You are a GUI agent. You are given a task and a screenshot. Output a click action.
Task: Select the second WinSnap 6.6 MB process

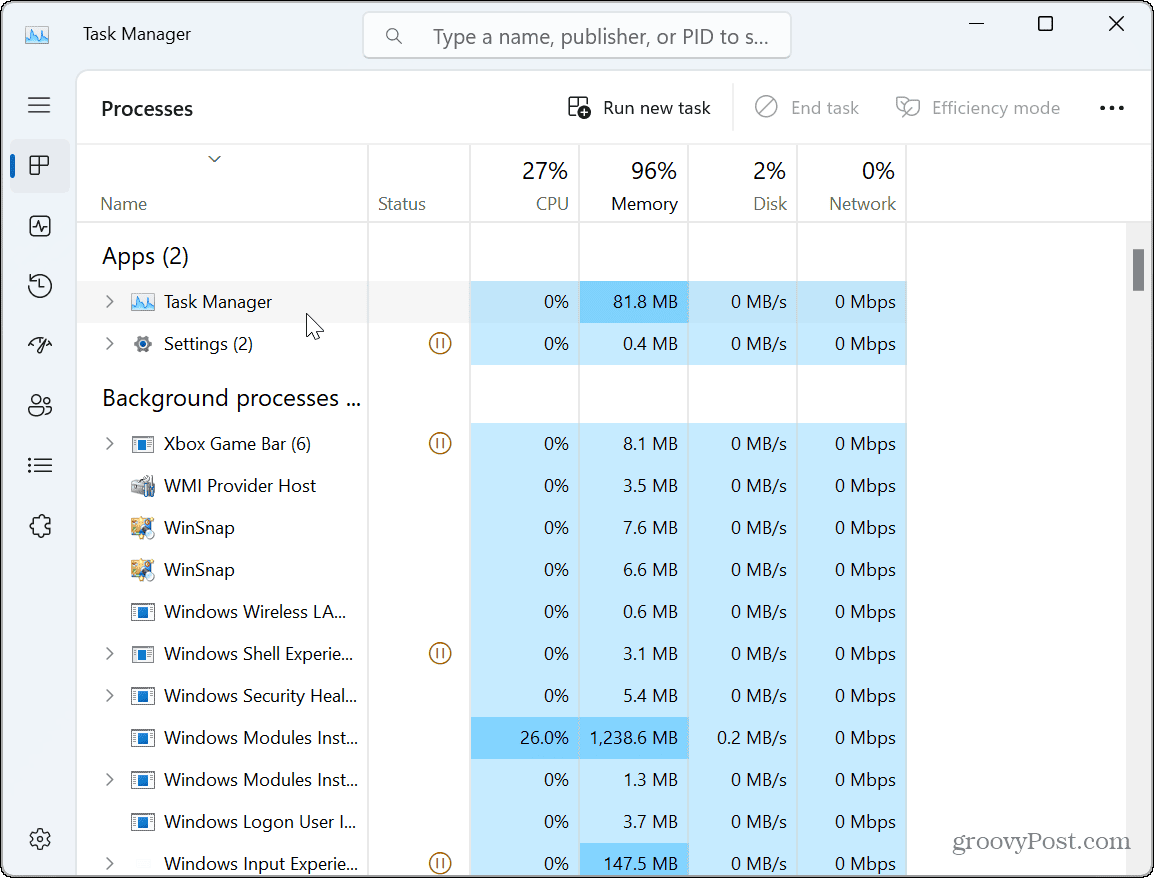pos(492,570)
